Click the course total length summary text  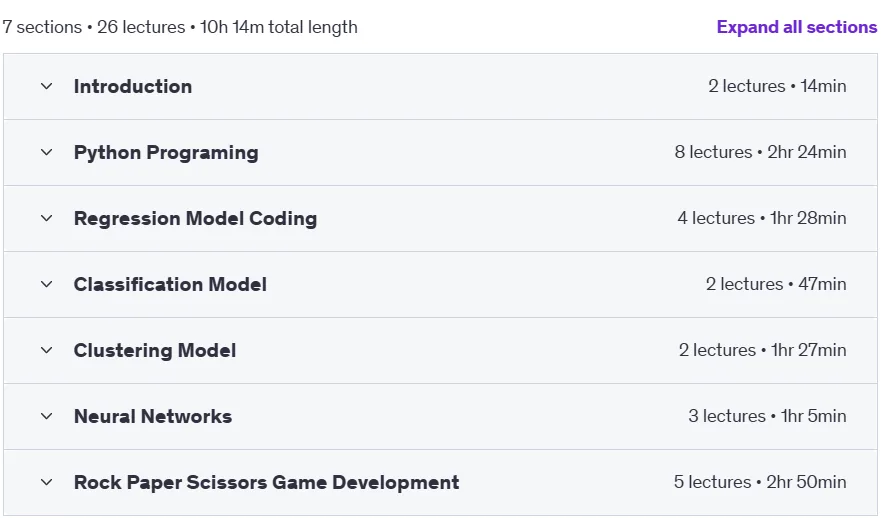coord(180,27)
